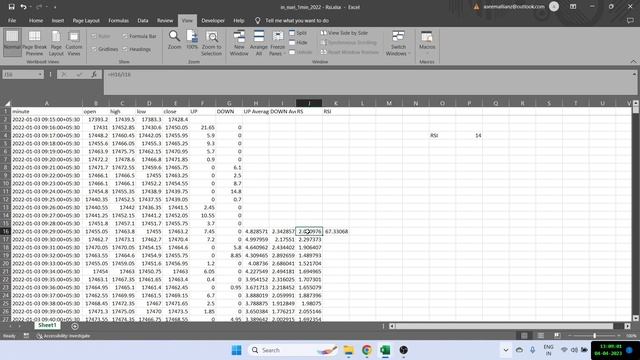The height and width of the screenshot is (360, 640).
Task: Open the Name Box dropdown arrow
Action: [40, 75]
